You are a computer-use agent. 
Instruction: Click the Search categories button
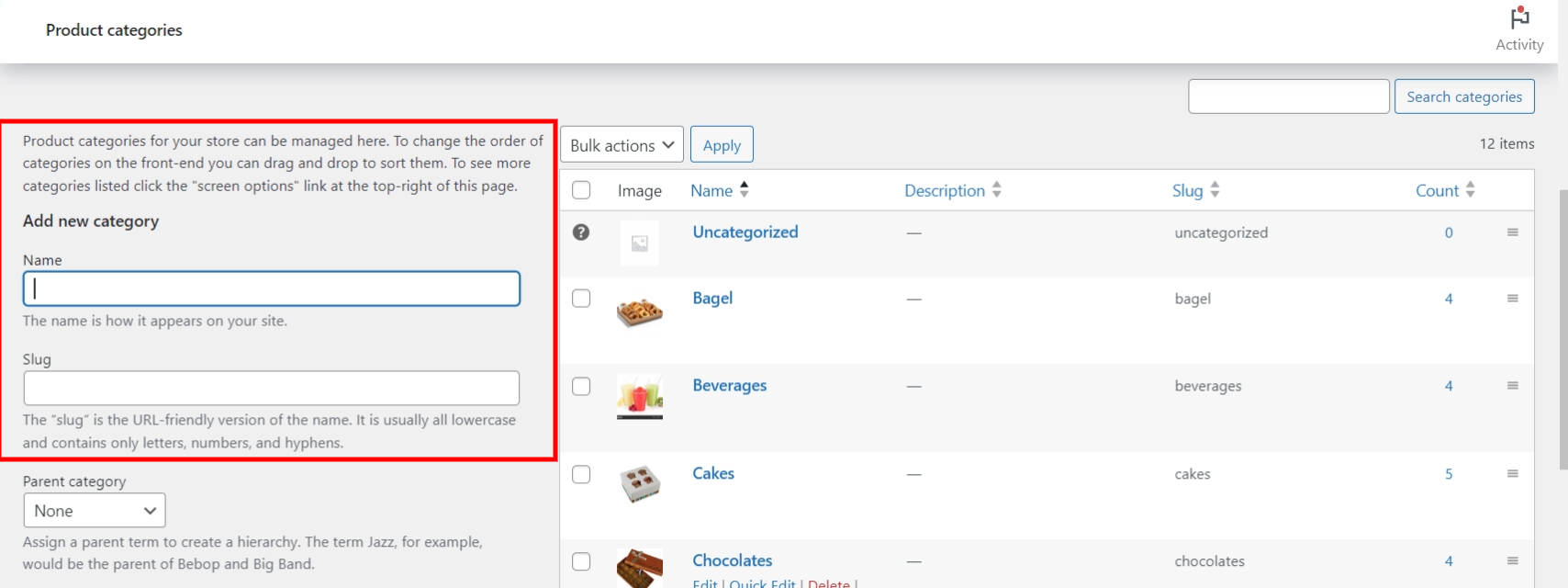(1463, 96)
